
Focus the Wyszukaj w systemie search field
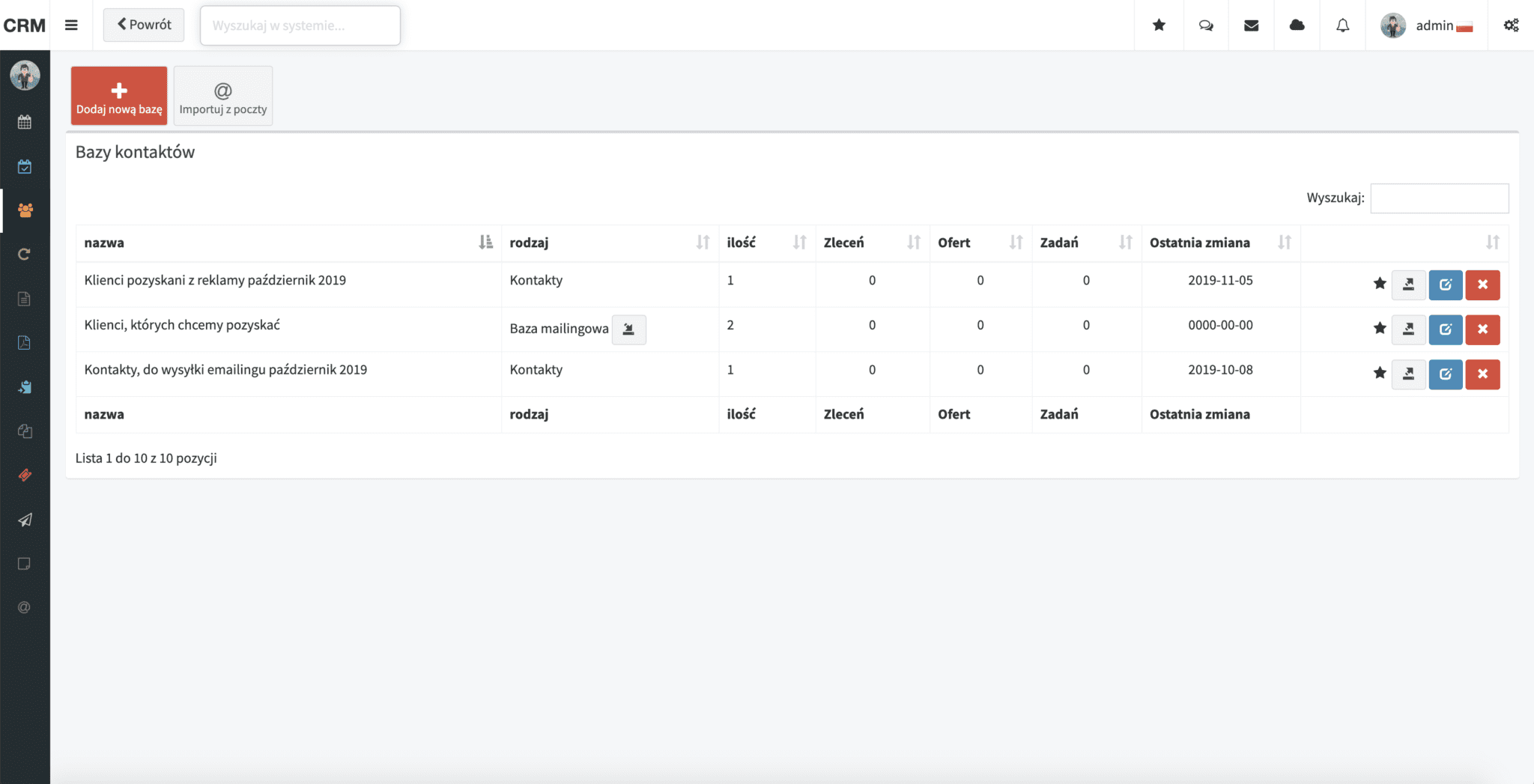300,25
